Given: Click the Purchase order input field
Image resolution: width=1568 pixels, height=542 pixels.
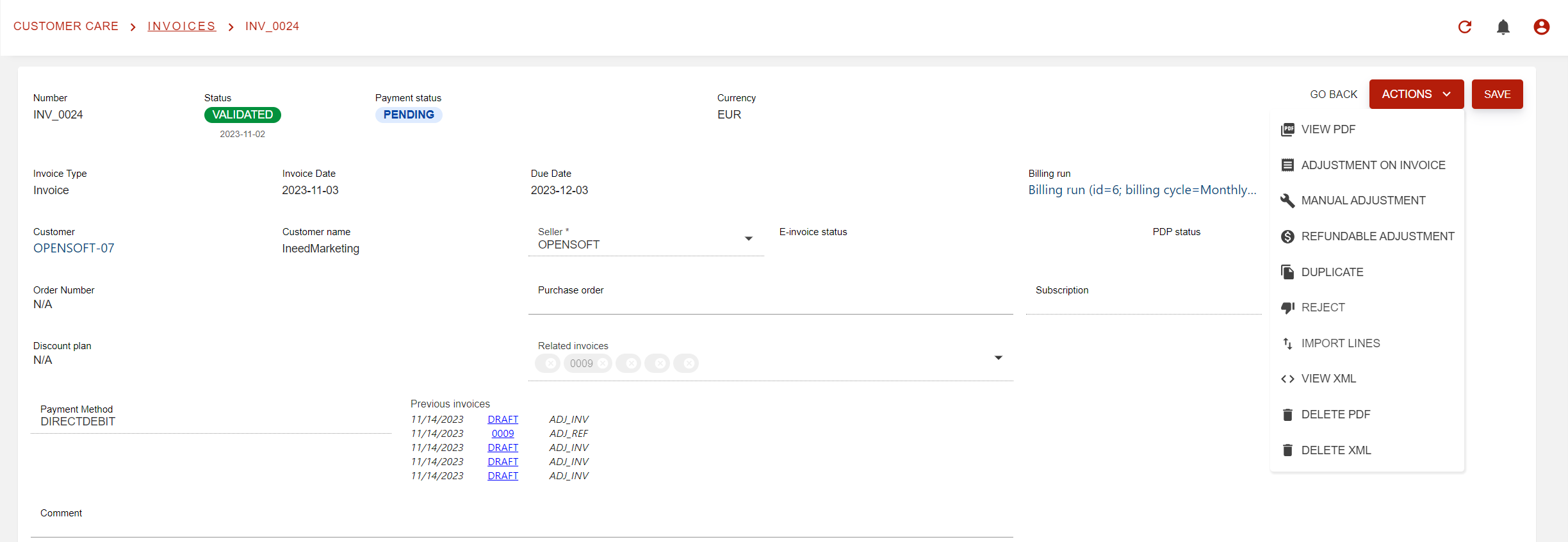Looking at the screenshot, I should click(770, 303).
